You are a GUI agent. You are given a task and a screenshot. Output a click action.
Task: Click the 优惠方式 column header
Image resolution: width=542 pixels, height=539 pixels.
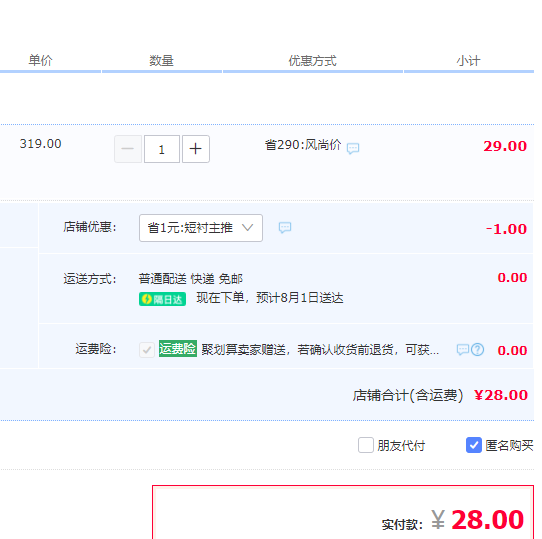[x=312, y=61]
